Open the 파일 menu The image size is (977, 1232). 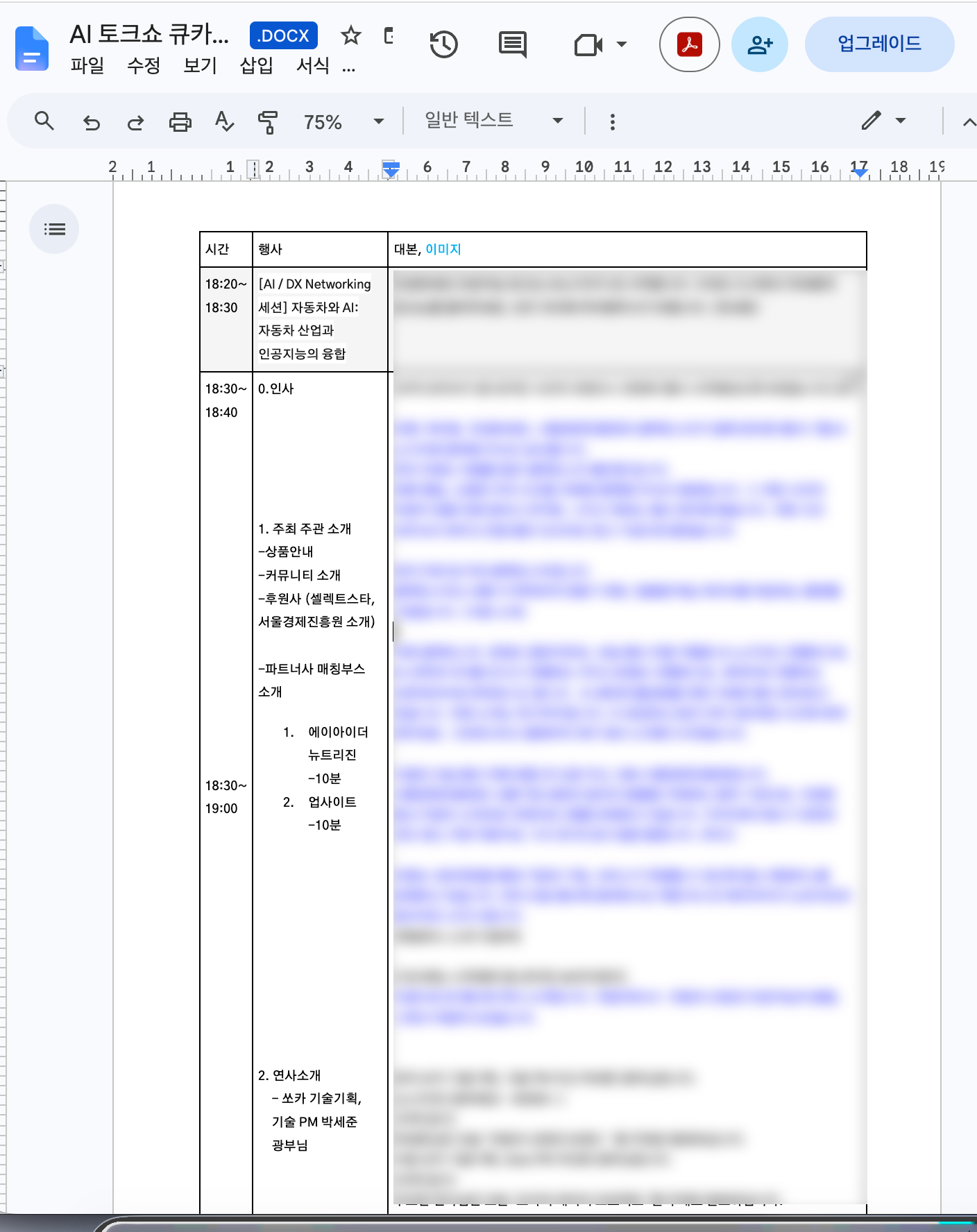[87, 65]
